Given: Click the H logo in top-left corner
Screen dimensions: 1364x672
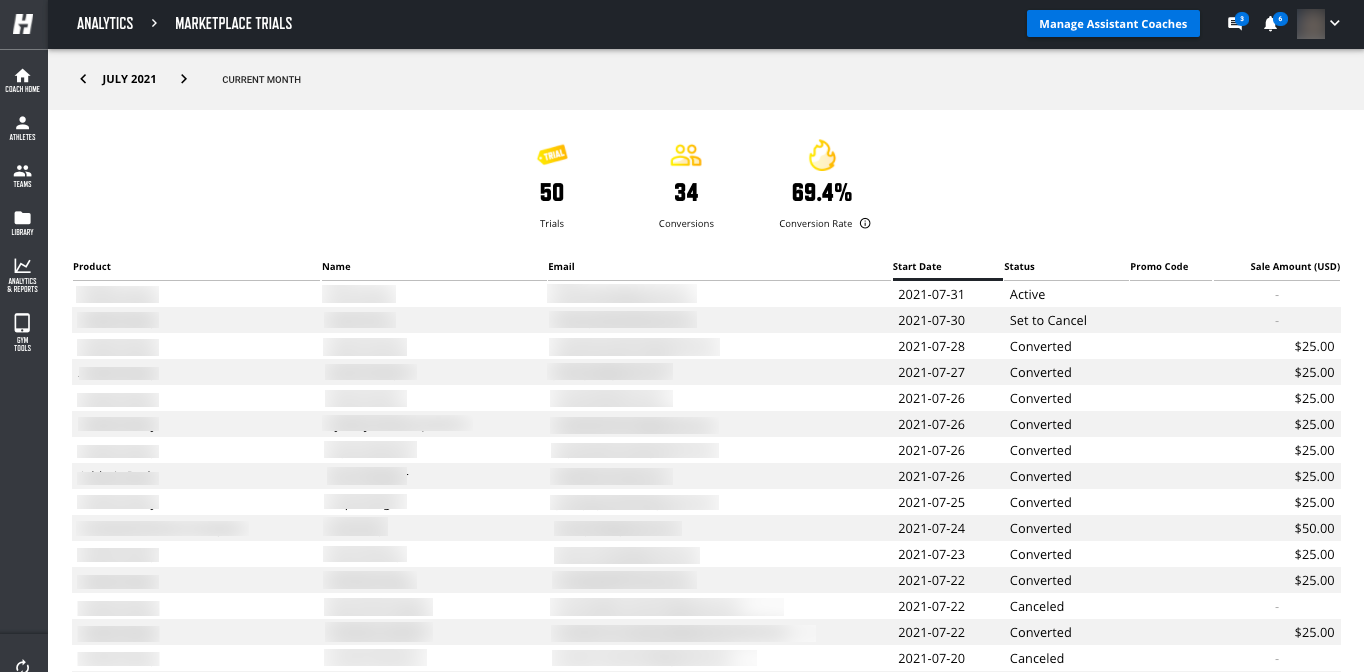Looking at the screenshot, I should coord(23,24).
